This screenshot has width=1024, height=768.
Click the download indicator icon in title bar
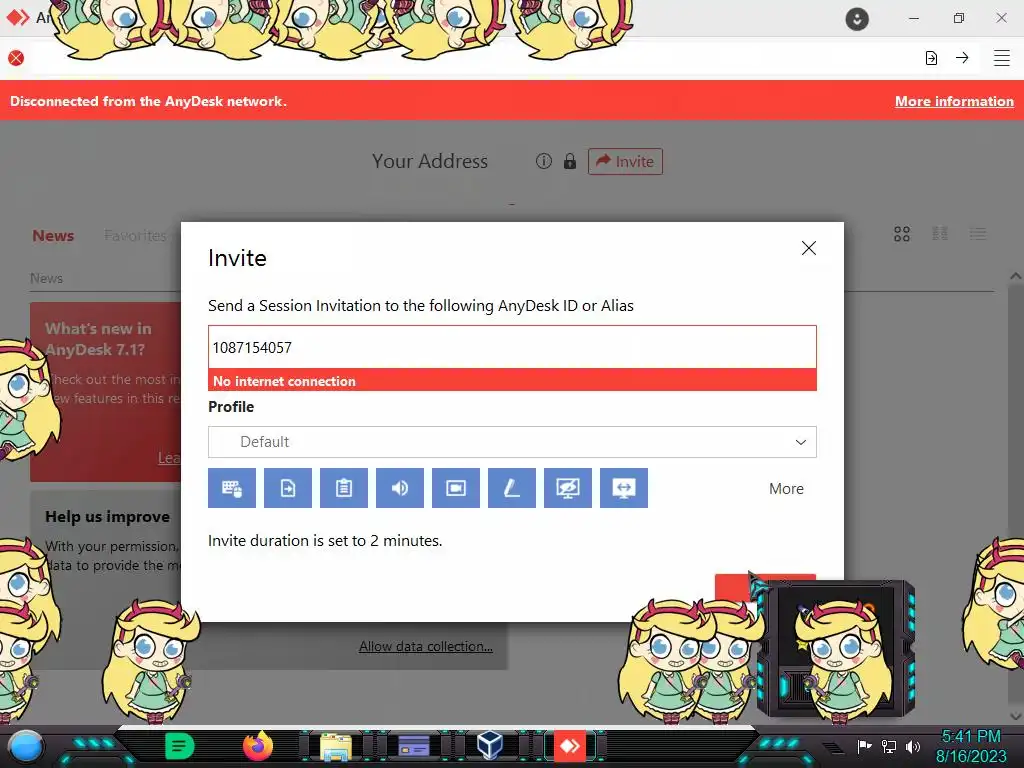point(857,19)
